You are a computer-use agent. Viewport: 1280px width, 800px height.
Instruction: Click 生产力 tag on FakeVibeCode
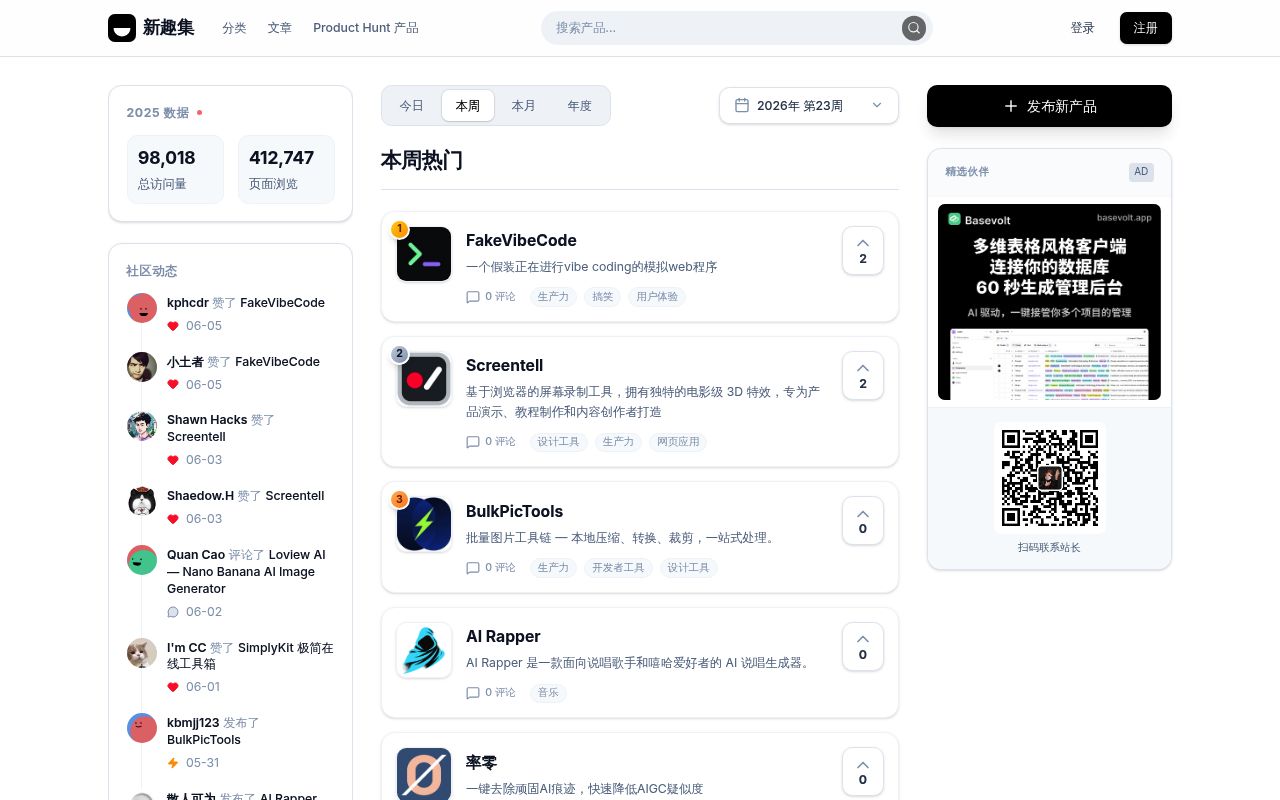pos(553,297)
